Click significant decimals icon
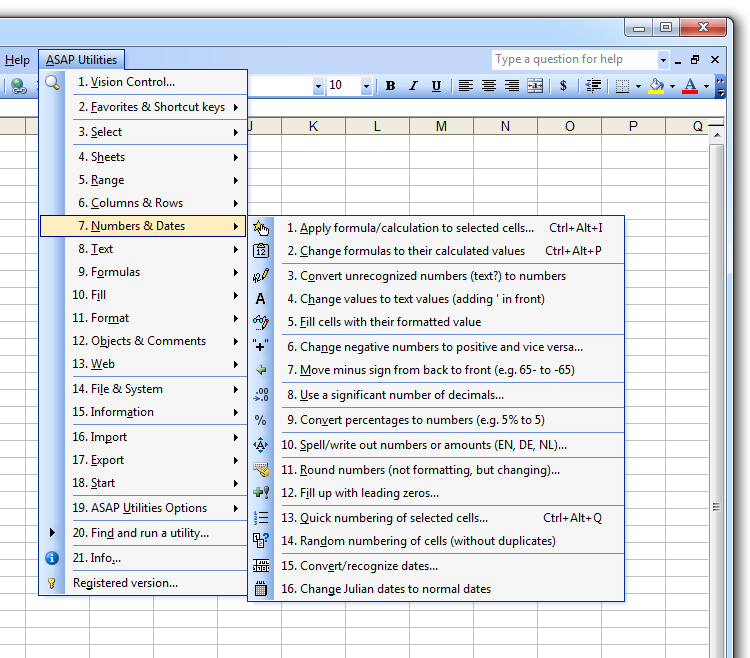 click(x=261, y=395)
